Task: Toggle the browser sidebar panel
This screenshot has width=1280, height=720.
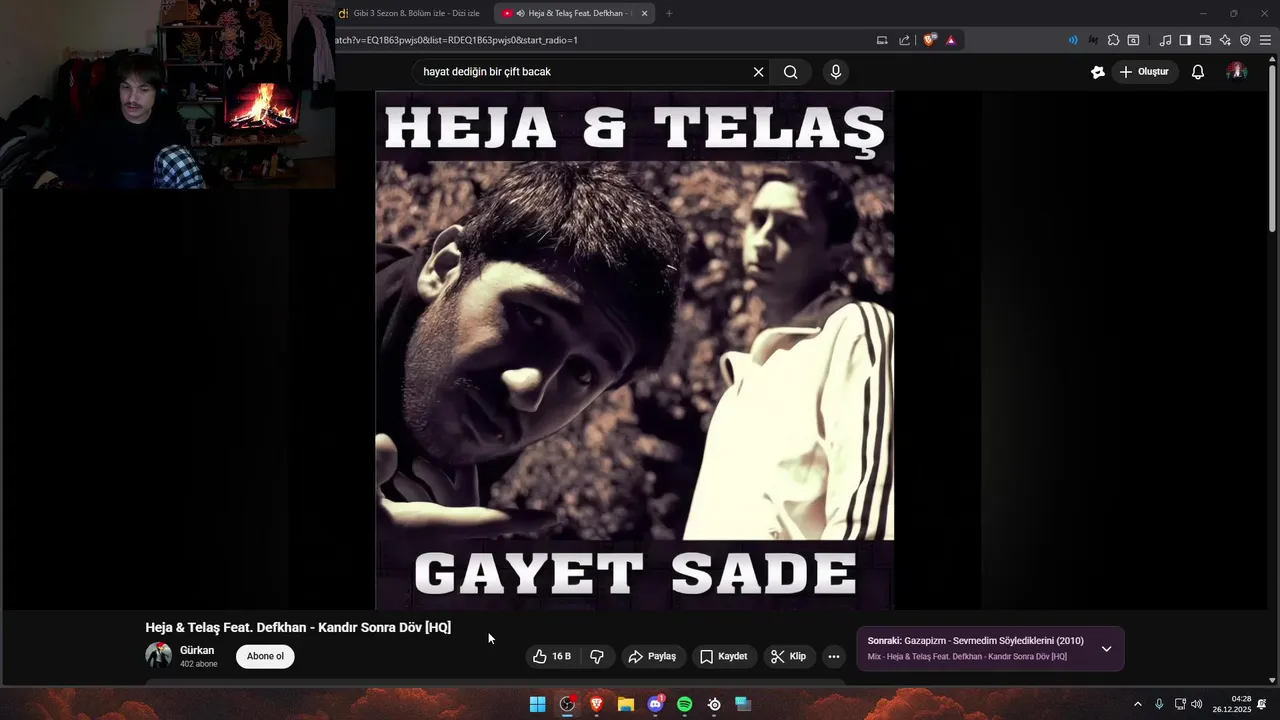Action: pos(1185,40)
